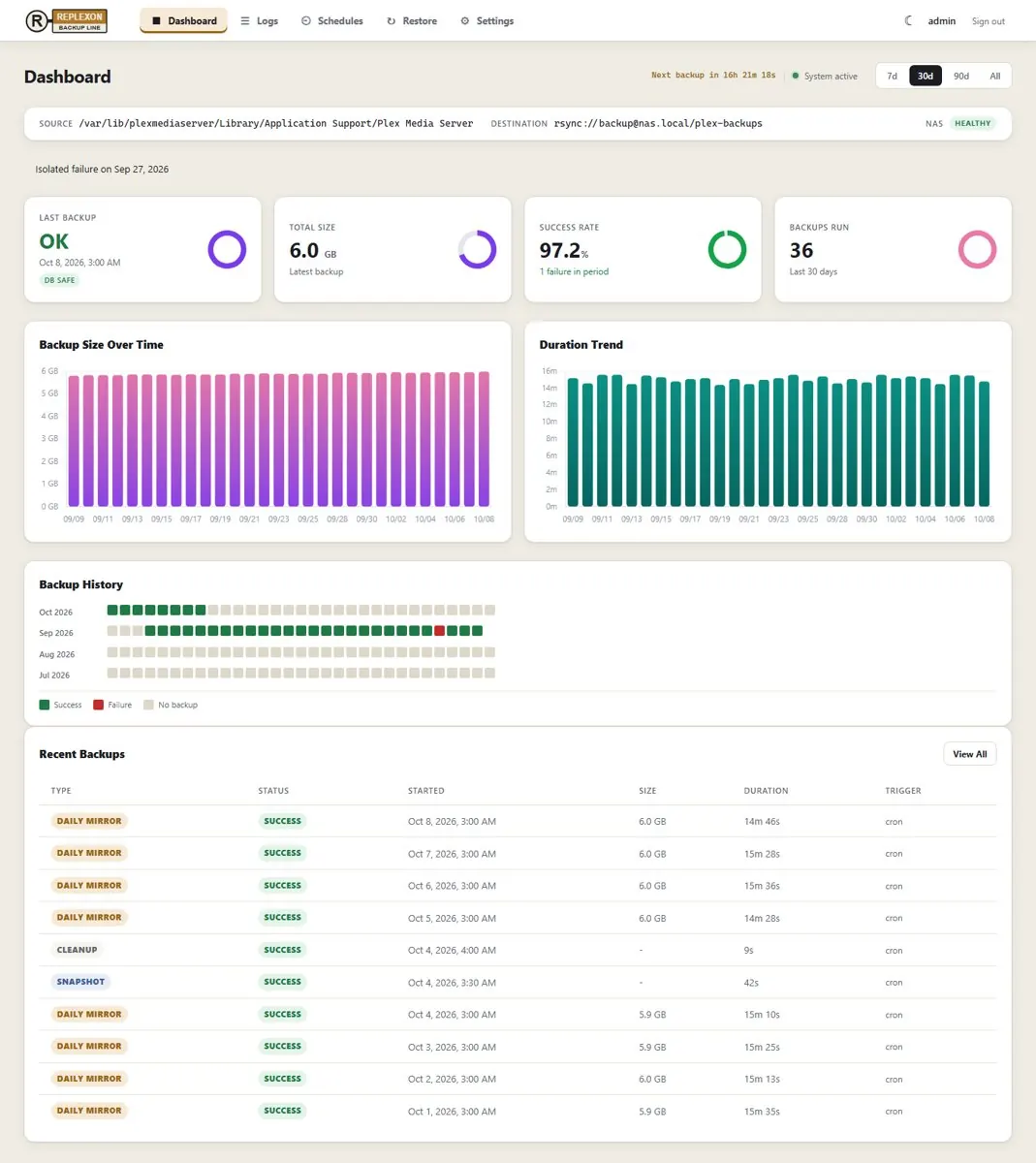Select the 90d time range
Screen dimensions: 1036x1163
[x=961, y=76]
